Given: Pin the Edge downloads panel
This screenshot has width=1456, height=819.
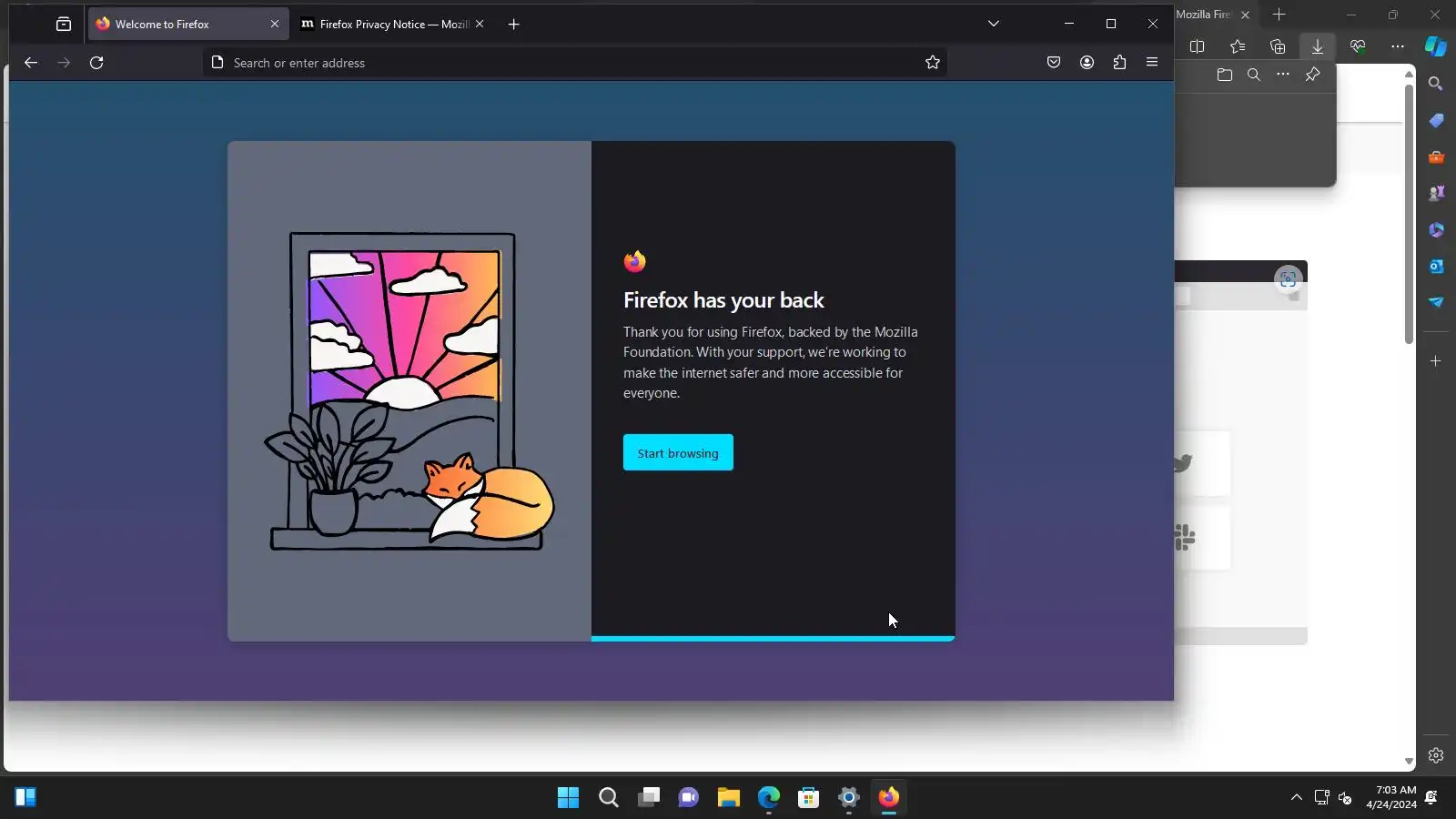Looking at the screenshot, I should click(1312, 75).
